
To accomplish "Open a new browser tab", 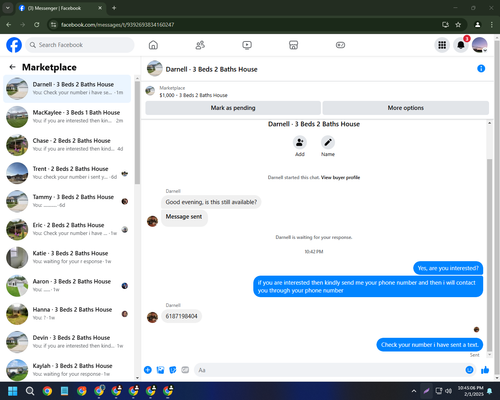I will pyautogui.click(x=114, y=8).
